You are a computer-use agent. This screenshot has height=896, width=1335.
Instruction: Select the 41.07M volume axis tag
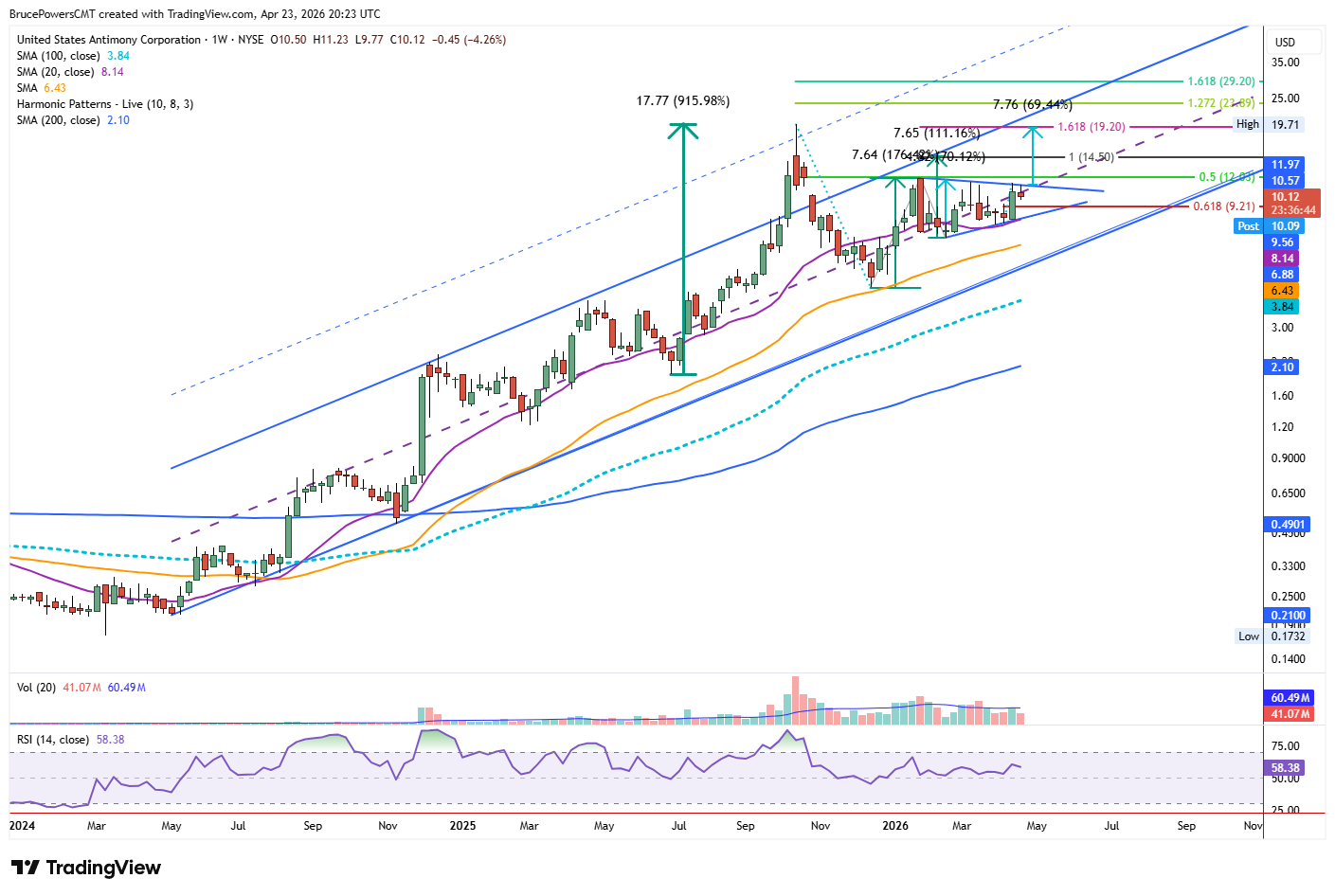coord(1290,714)
